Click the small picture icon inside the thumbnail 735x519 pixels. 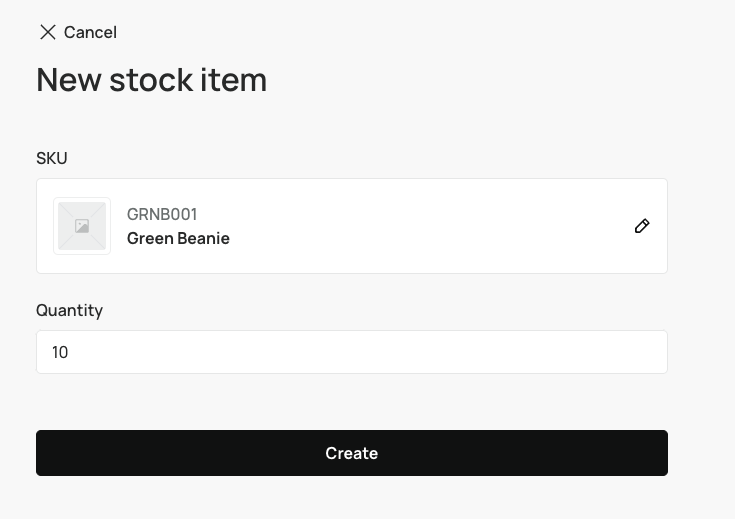tap(82, 226)
